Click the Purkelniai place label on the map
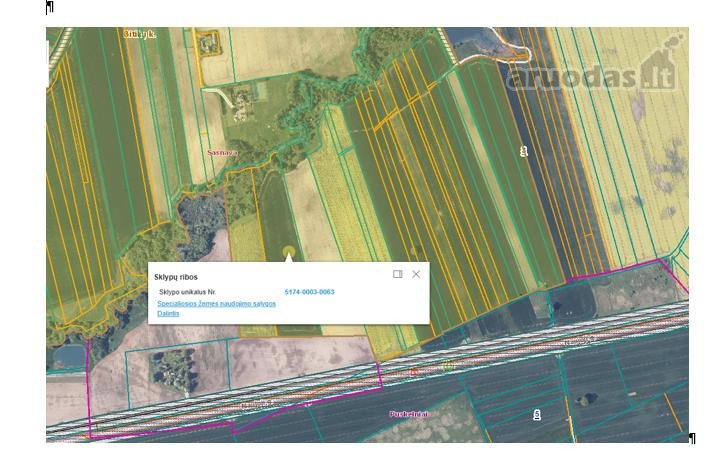 (x=409, y=414)
